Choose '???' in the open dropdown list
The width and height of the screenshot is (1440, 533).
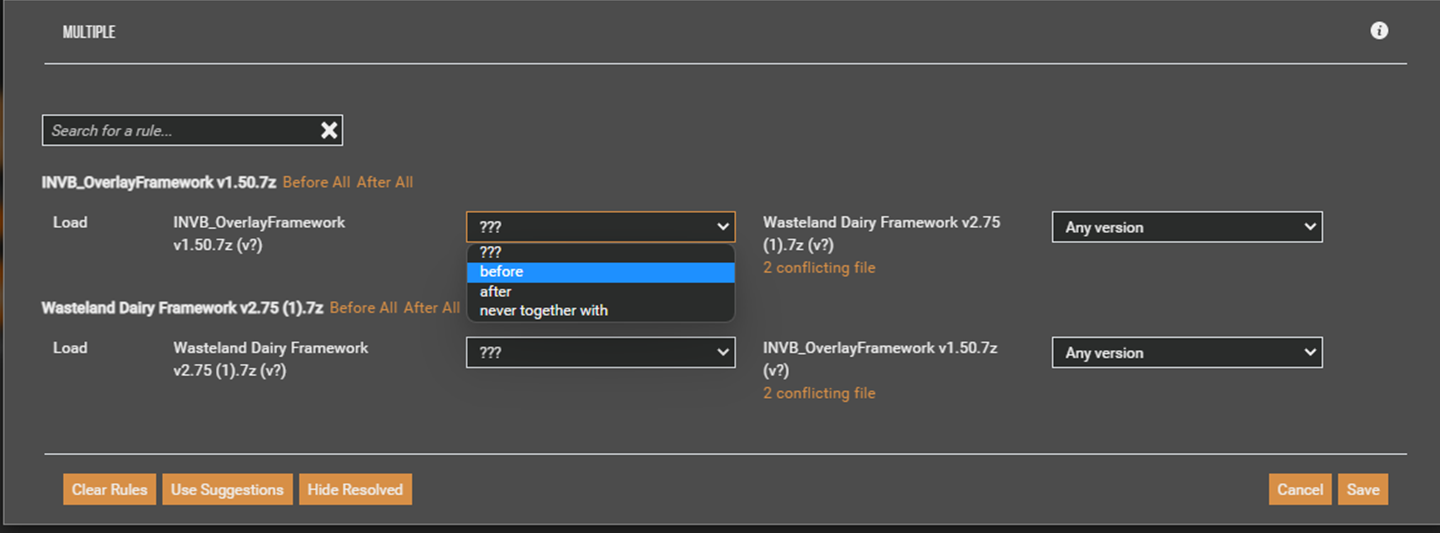click(601, 253)
